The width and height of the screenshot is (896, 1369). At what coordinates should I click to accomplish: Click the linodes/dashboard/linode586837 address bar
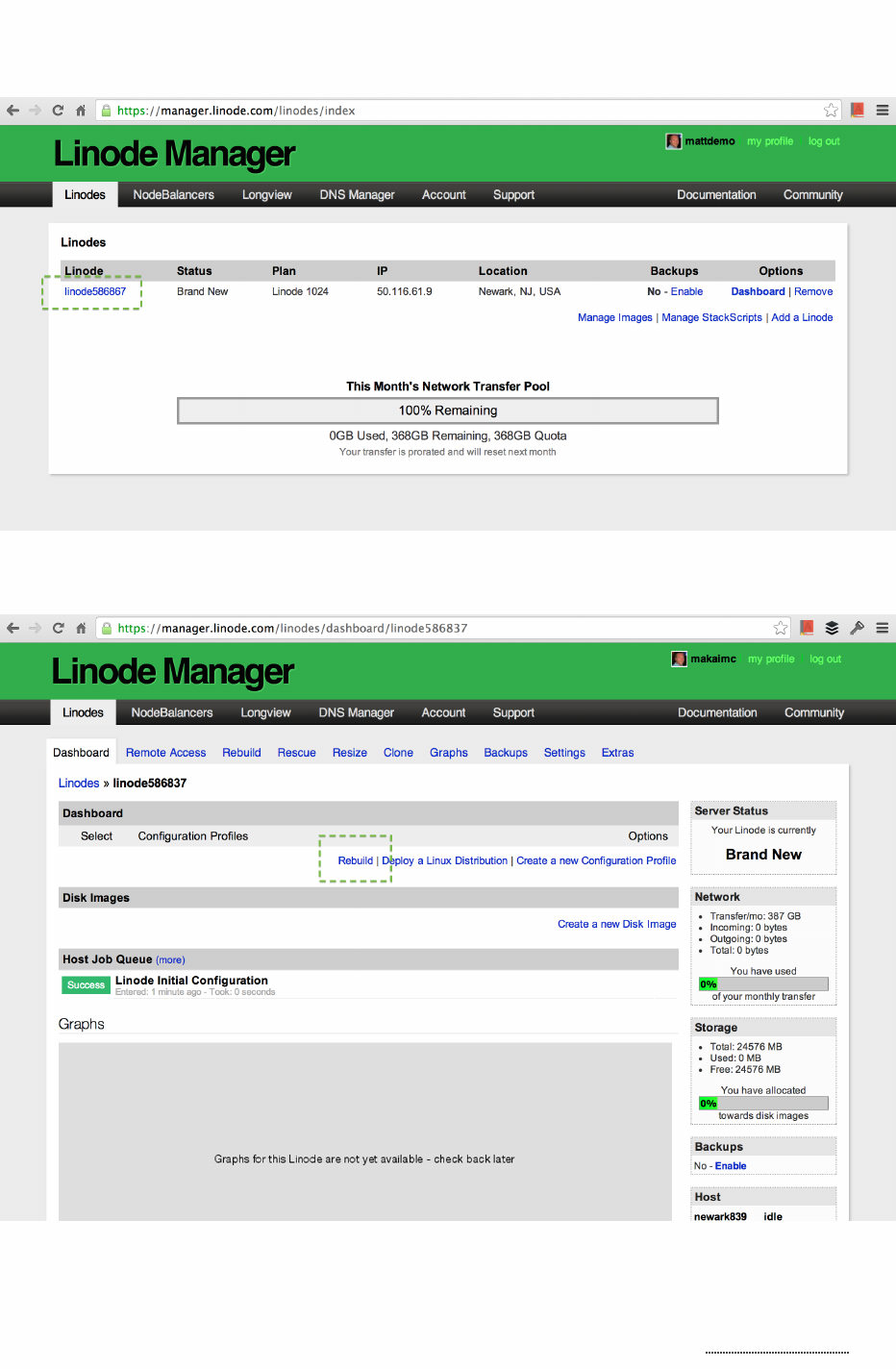[442, 628]
